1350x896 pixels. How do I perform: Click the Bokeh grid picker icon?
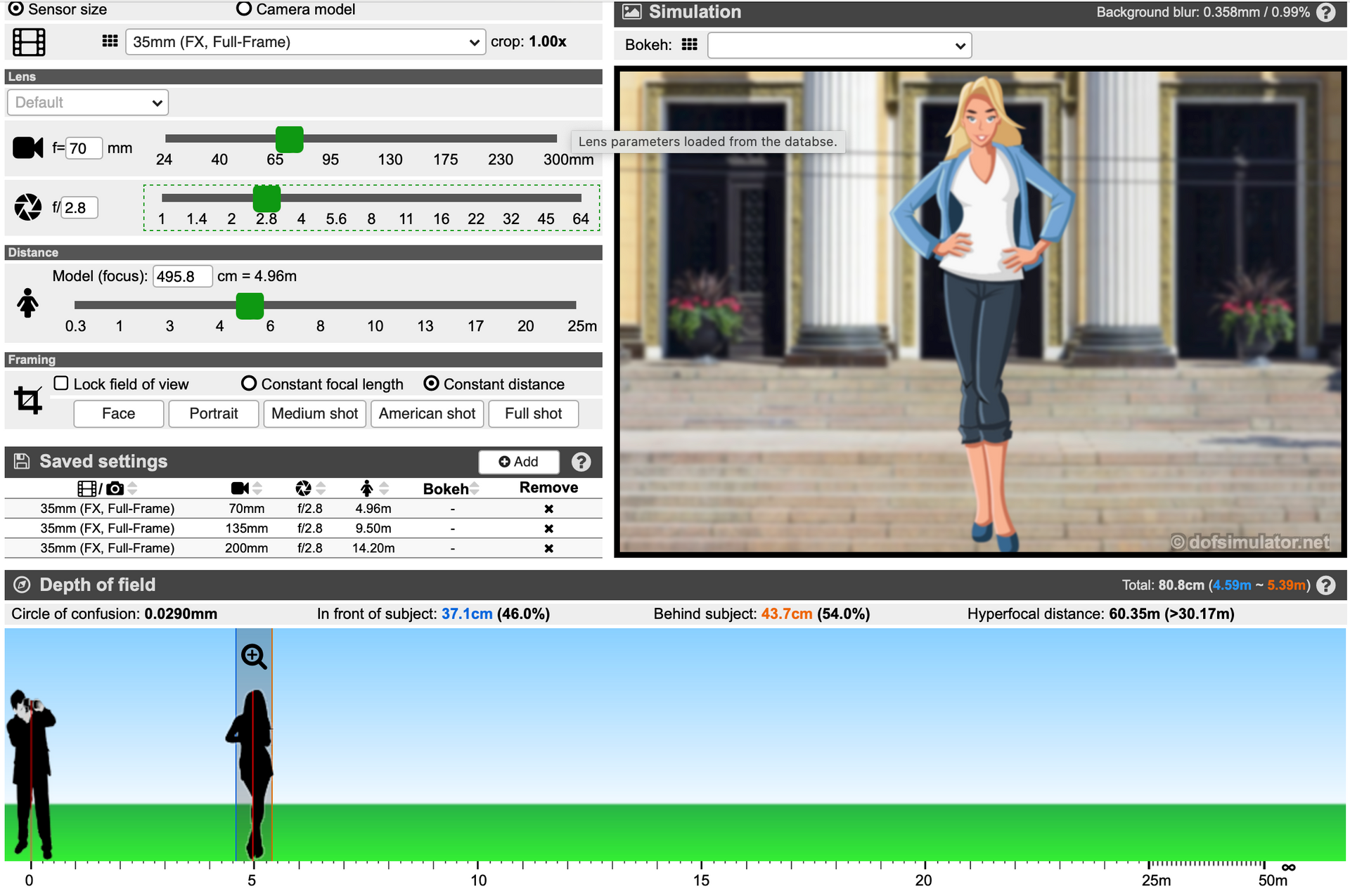coord(690,45)
